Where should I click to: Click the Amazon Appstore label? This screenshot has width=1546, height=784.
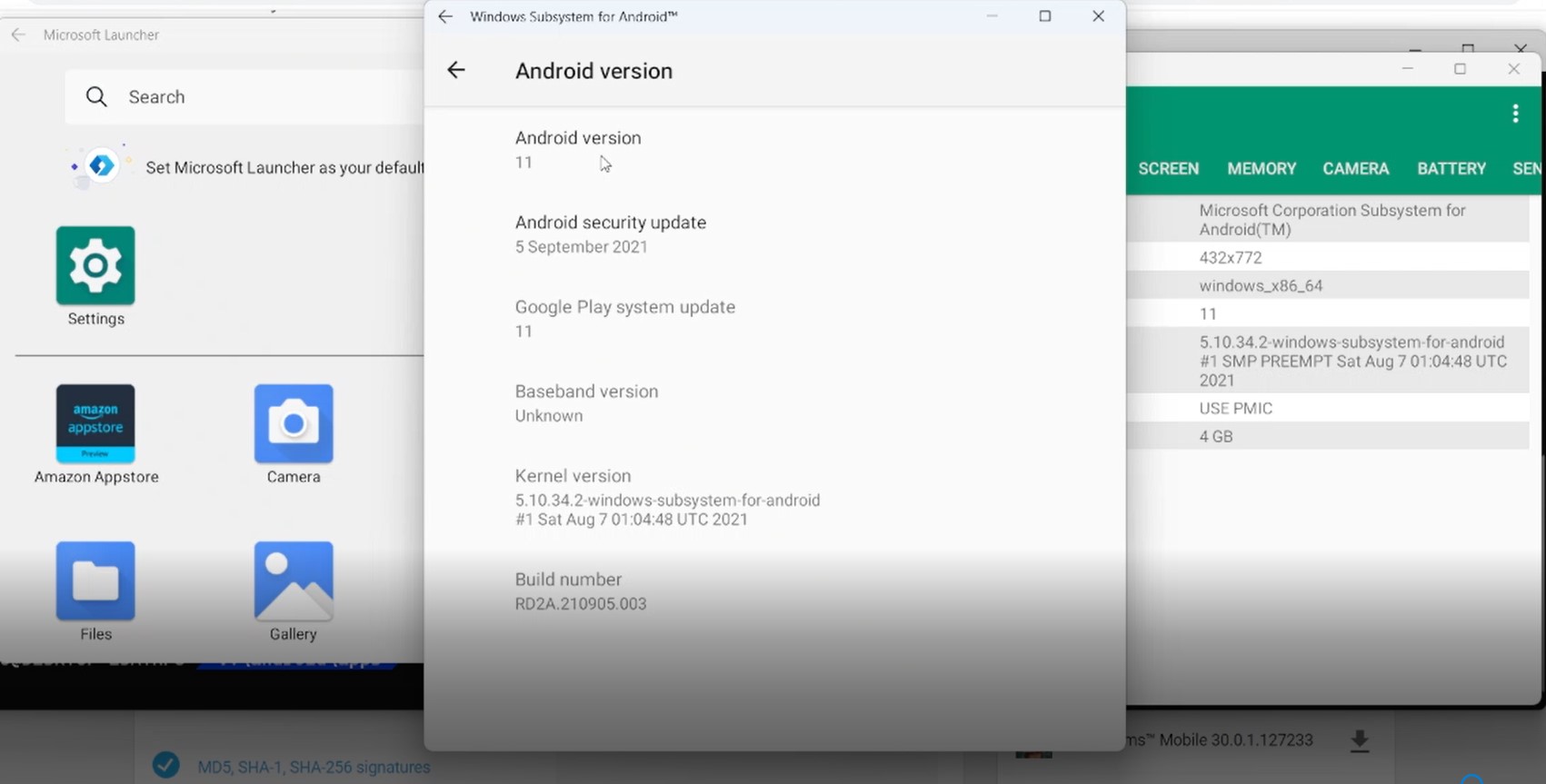[96, 477]
